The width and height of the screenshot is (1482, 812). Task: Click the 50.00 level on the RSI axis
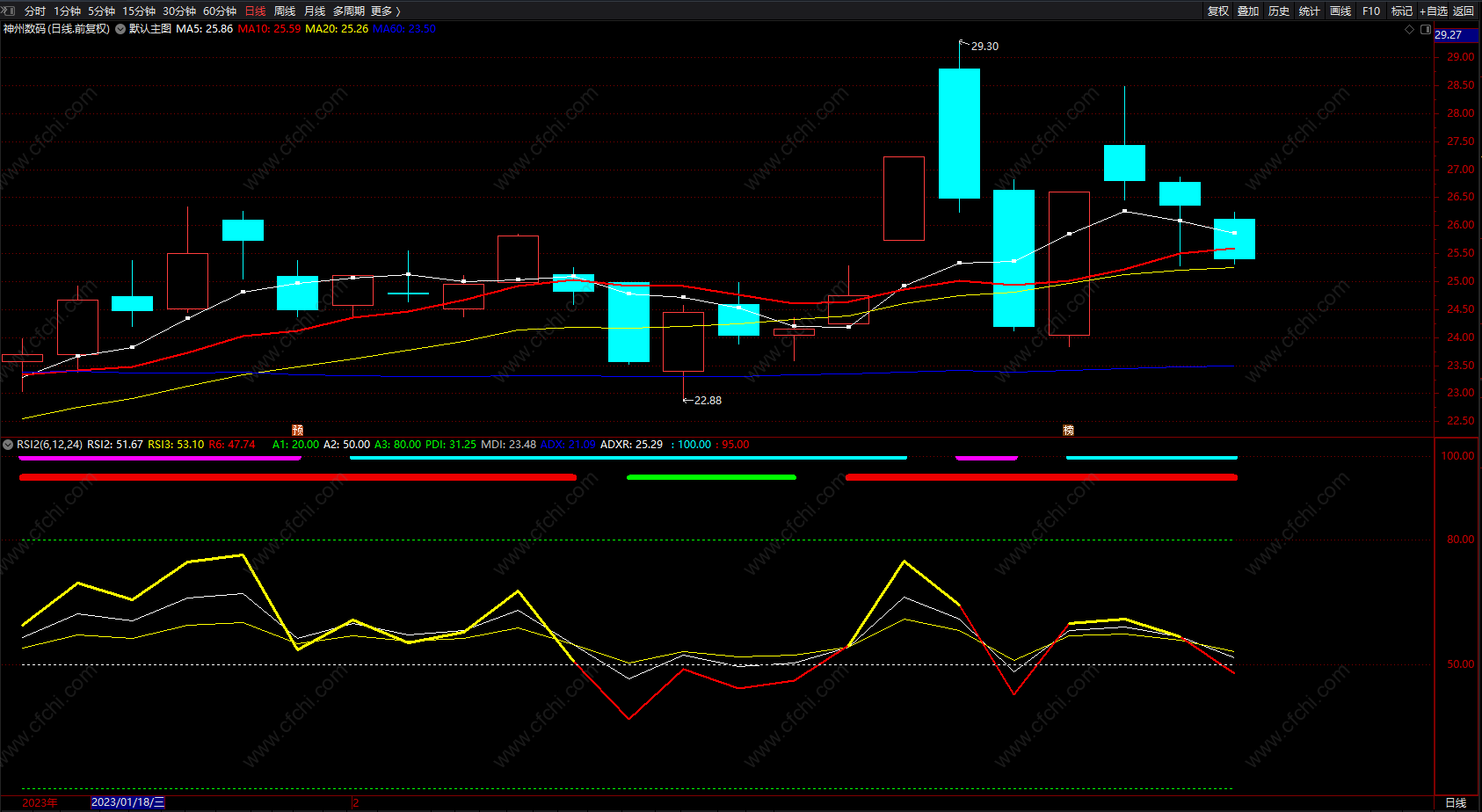(x=1461, y=664)
